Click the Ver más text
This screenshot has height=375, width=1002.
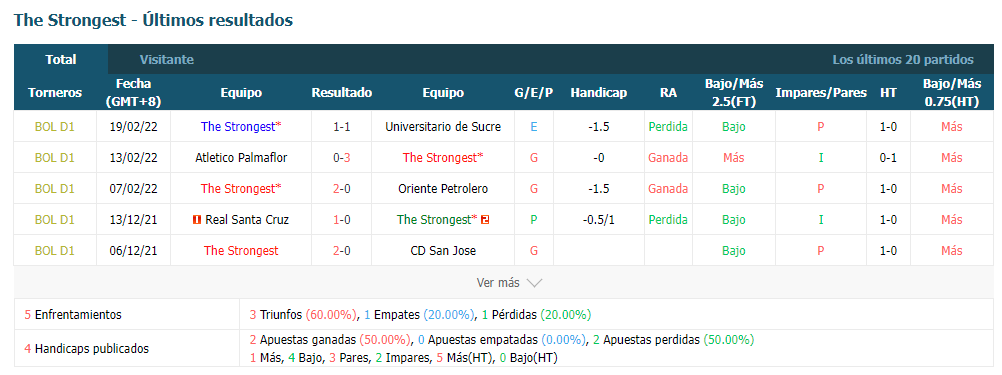pos(498,282)
